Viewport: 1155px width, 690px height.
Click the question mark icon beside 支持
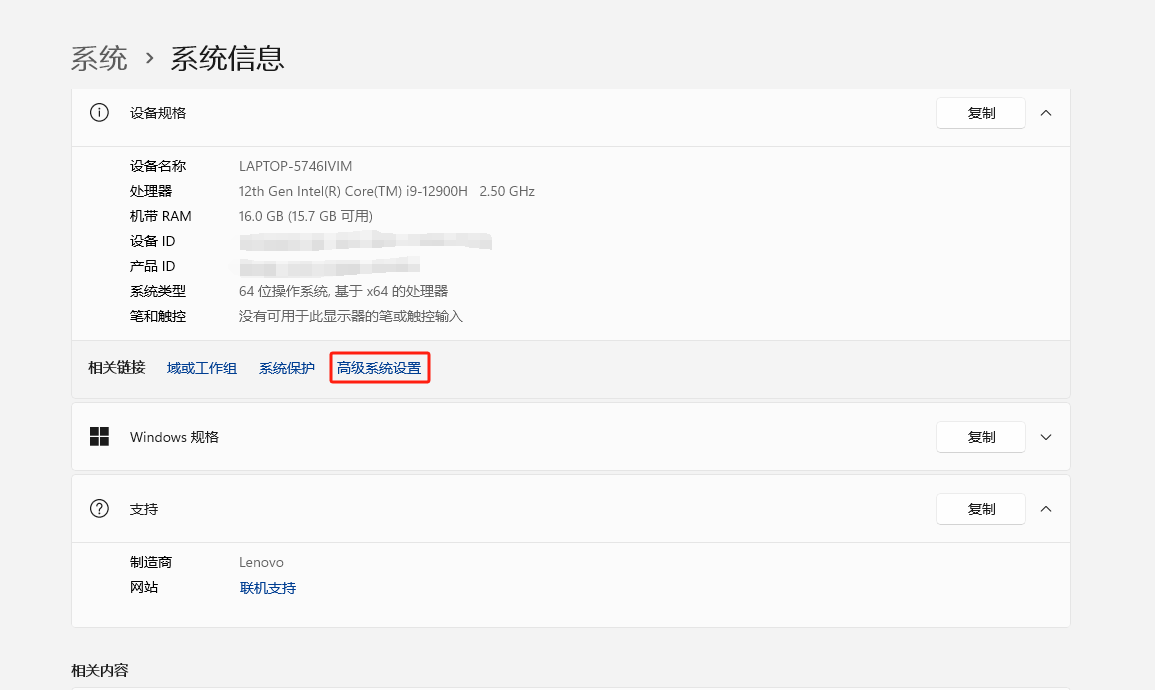click(99, 509)
